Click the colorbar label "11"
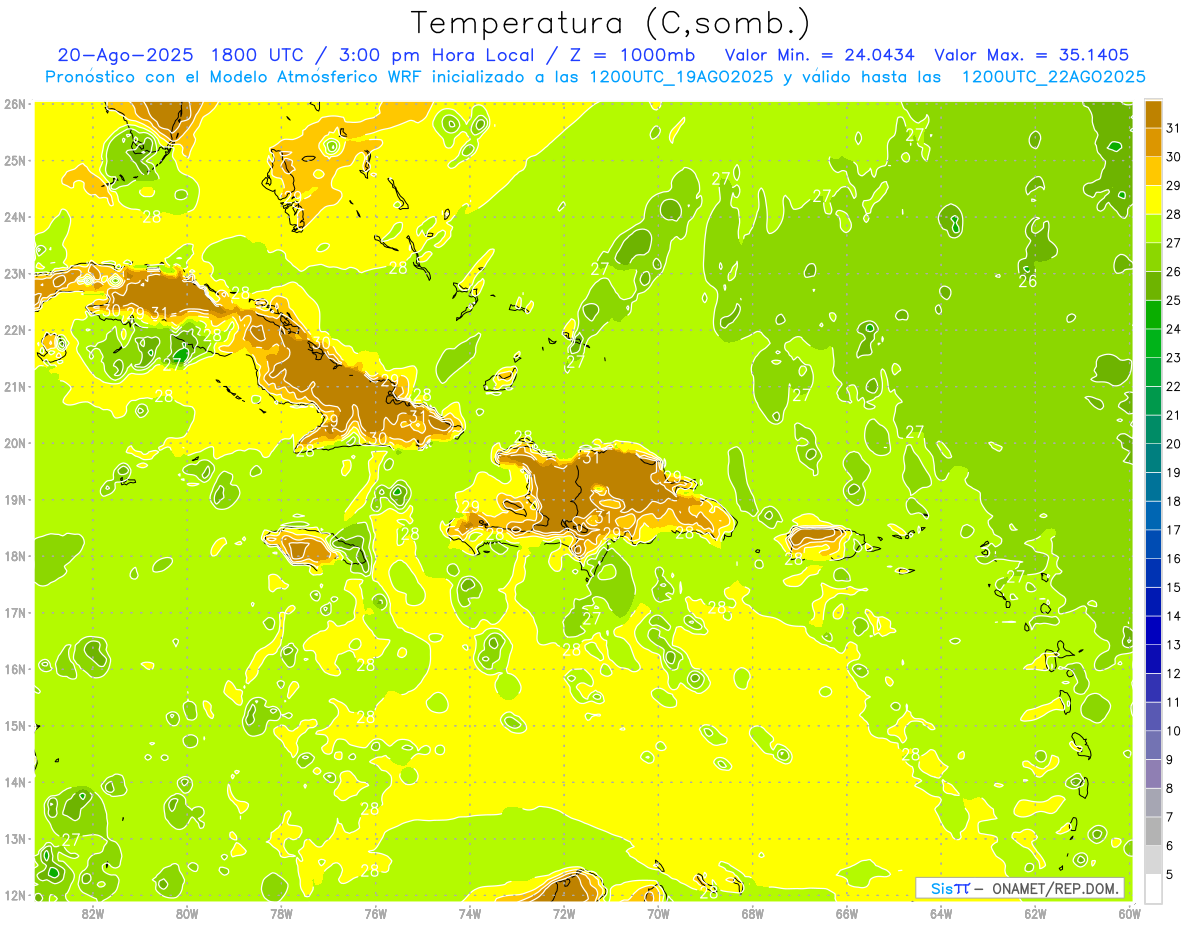1200x927 pixels. pos(1173,702)
